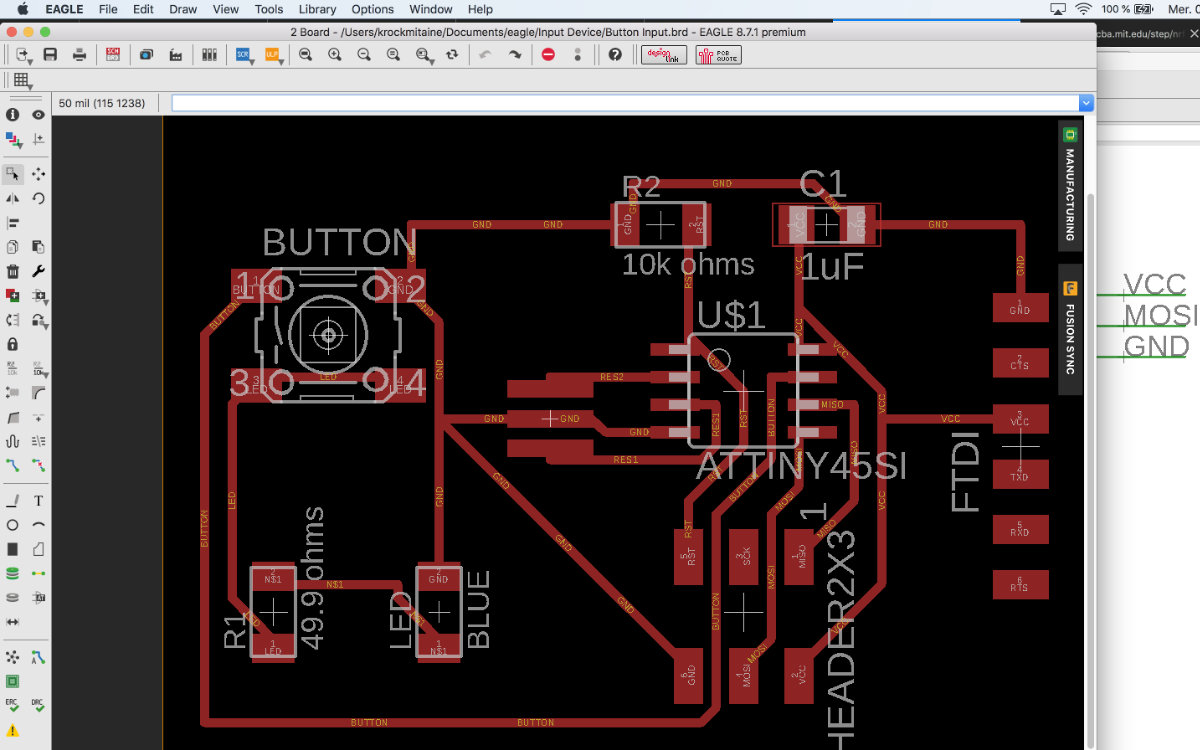Select the Circle drawing tool
Viewport: 1200px width, 750px height.
(13, 525)
